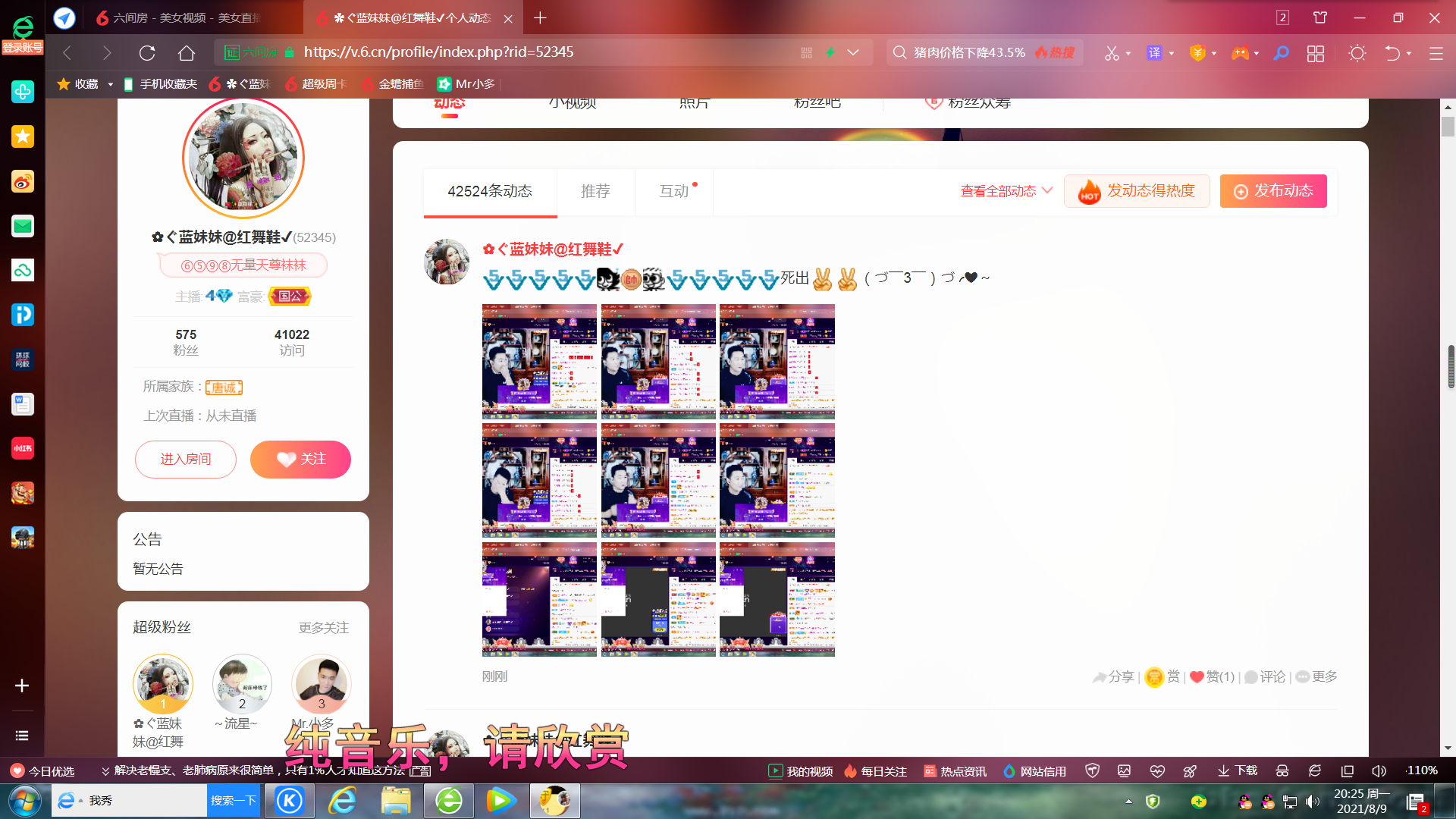
Task: Open browser main menu hamburger icon
Action: [x=1436, y=53]
